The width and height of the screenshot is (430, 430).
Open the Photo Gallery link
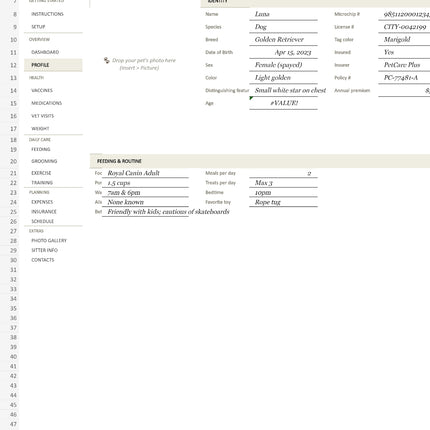click(49, 240)
